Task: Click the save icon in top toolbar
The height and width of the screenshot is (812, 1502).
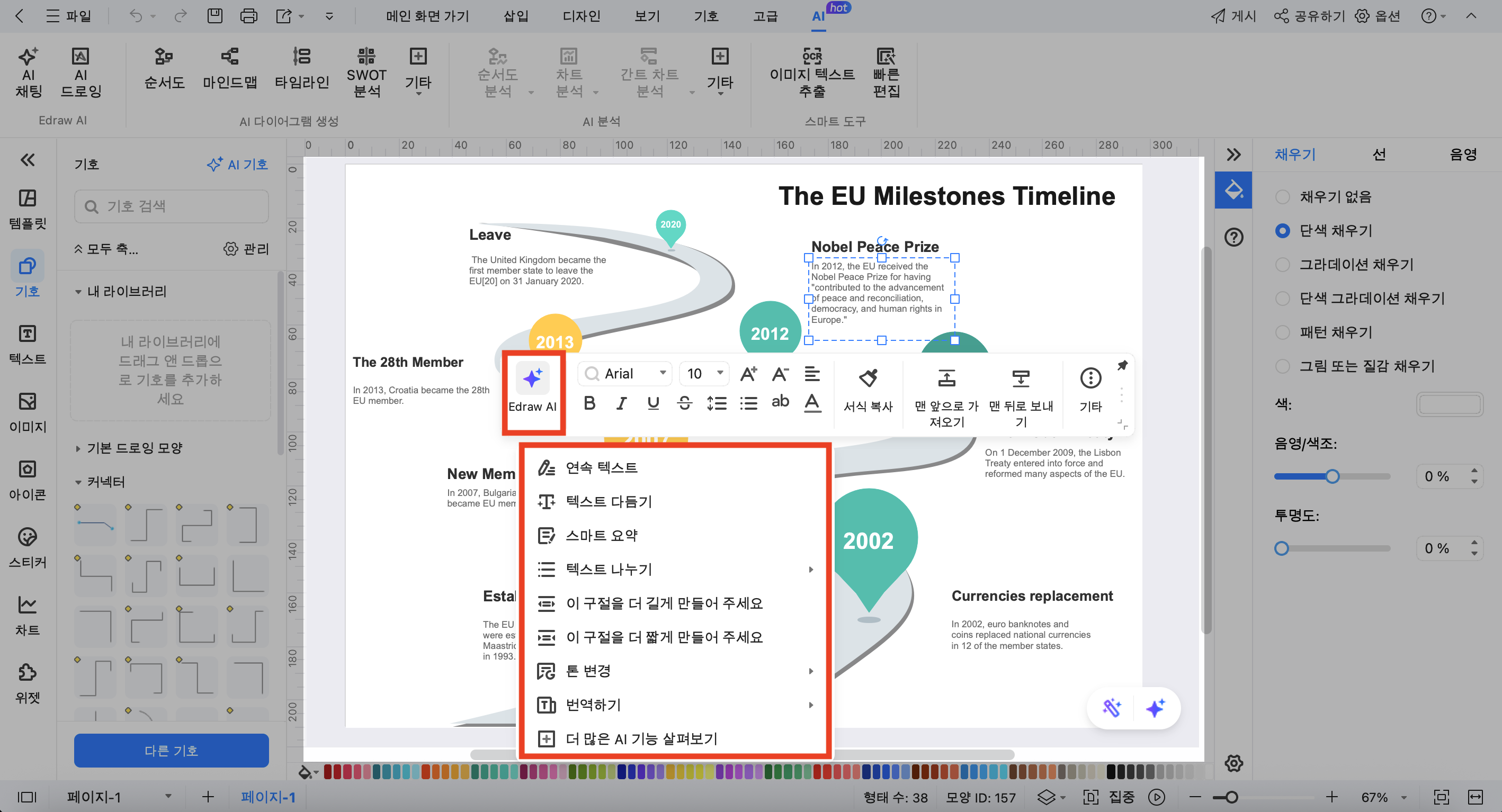Action: (214, 16)
